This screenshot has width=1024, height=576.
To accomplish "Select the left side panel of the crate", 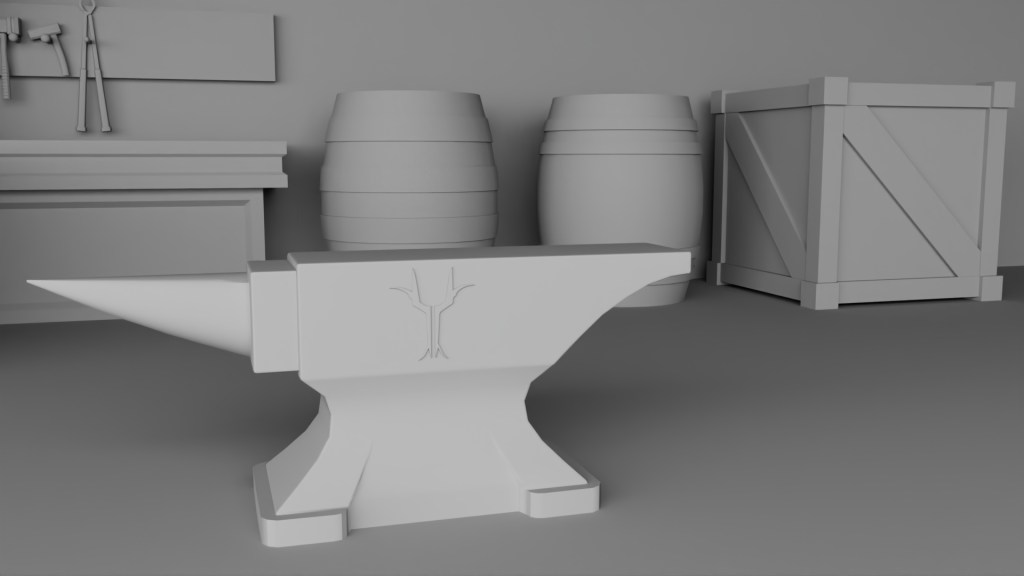I will [x=758, y=190].
